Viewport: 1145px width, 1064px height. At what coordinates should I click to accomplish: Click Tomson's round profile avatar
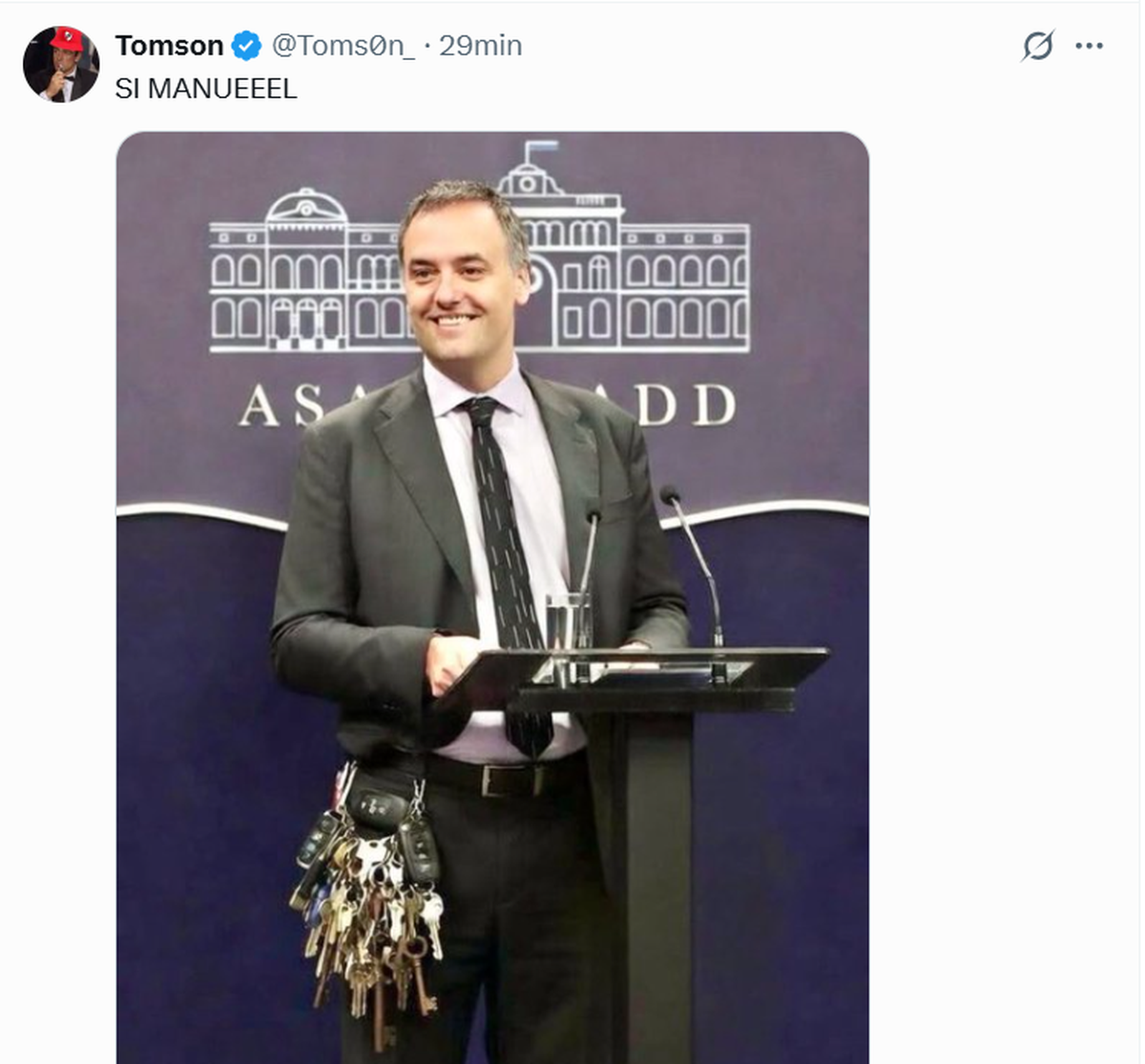click(61, 64)
